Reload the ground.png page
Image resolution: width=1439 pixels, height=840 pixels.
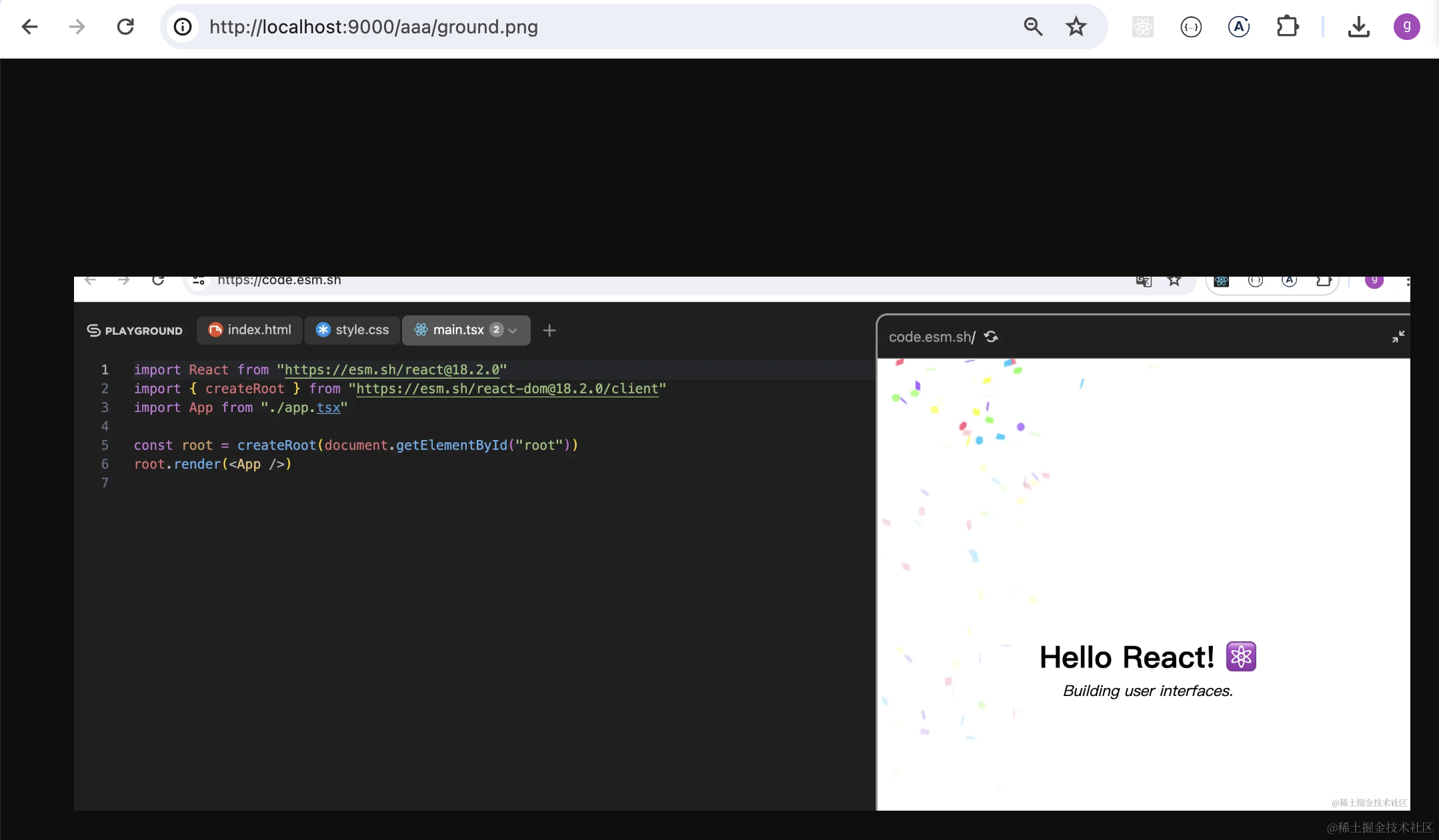[x=125, y=27]
